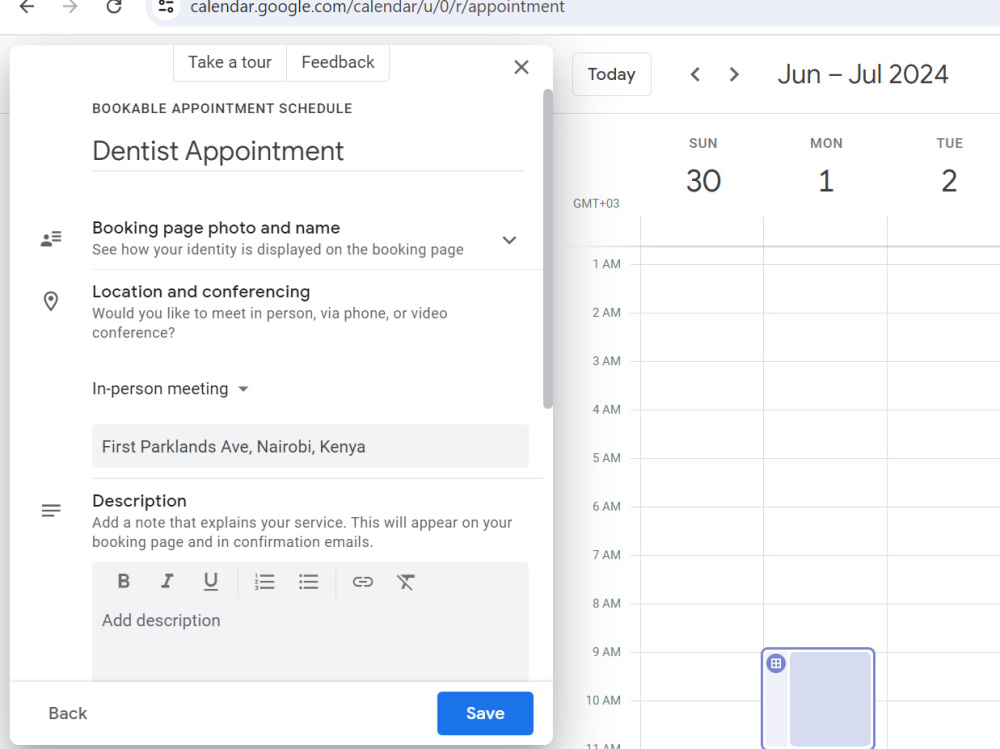Click the location pin icon
Viewport: 1000px width, 749px height.
pyautogui.click(x=51, y=301)
